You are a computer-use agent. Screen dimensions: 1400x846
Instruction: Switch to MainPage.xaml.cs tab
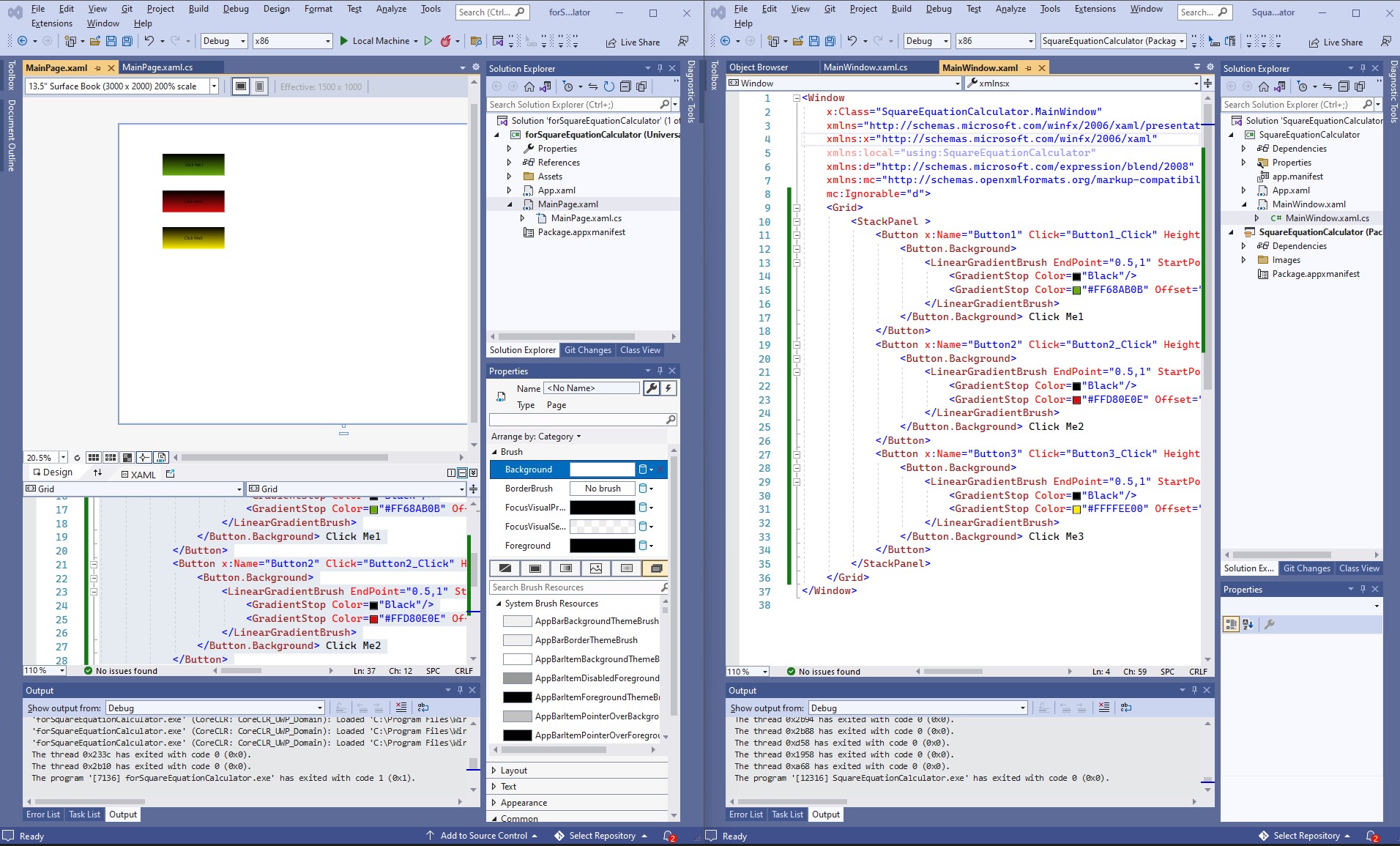pyautogui.click(x=157, y=67)
